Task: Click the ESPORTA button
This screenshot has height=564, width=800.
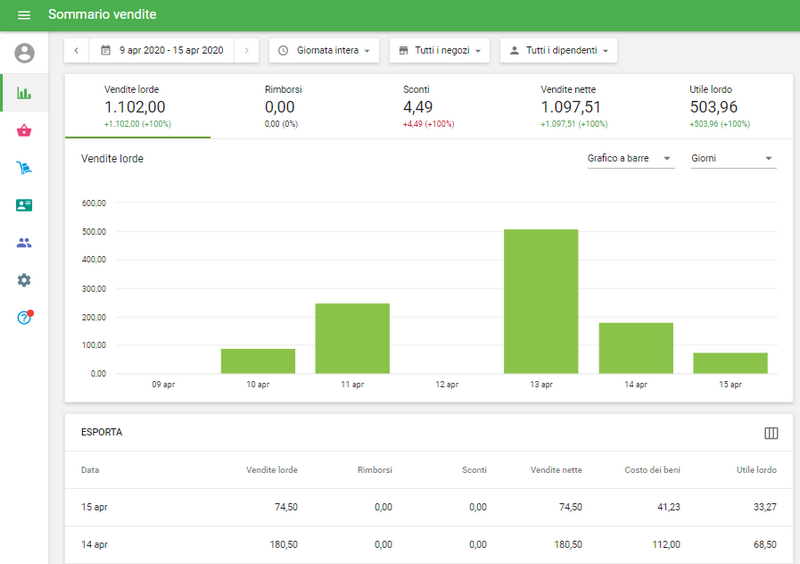Action: pyautogui.click(x=102, y=433)
